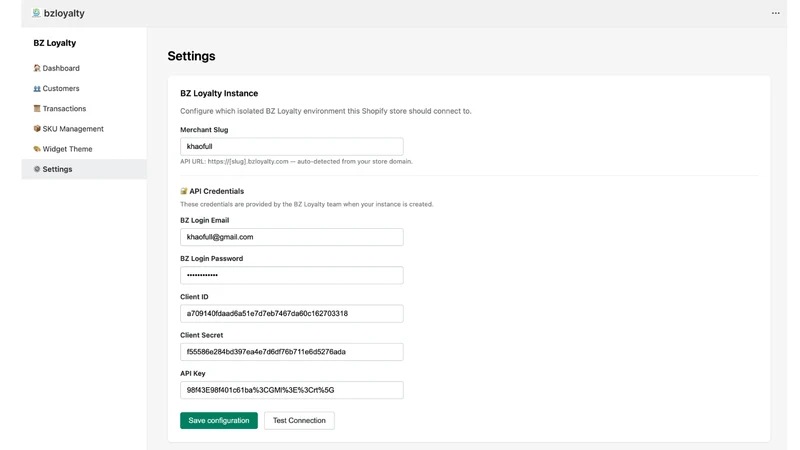This screenshot has width=800, height=450.
Task: Focus the Merchant Slug input field
Action: [292, 146]
